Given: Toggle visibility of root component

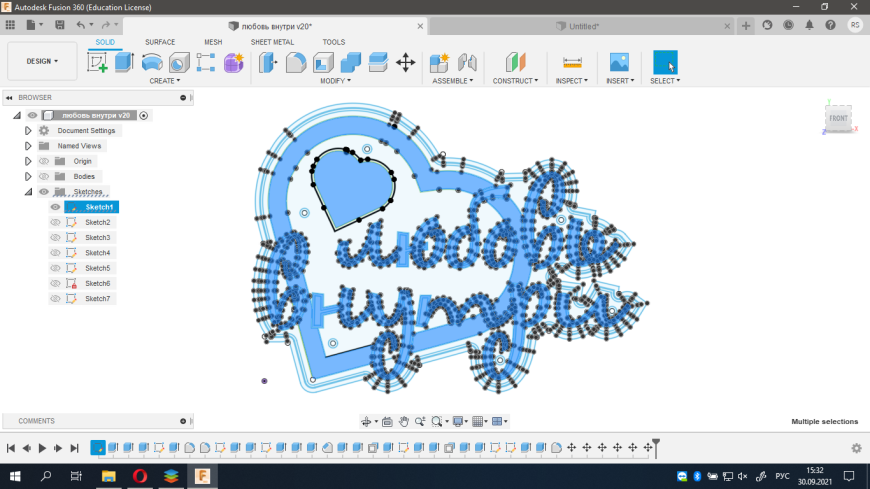Looking at the screenshot, I should point(32,115).
